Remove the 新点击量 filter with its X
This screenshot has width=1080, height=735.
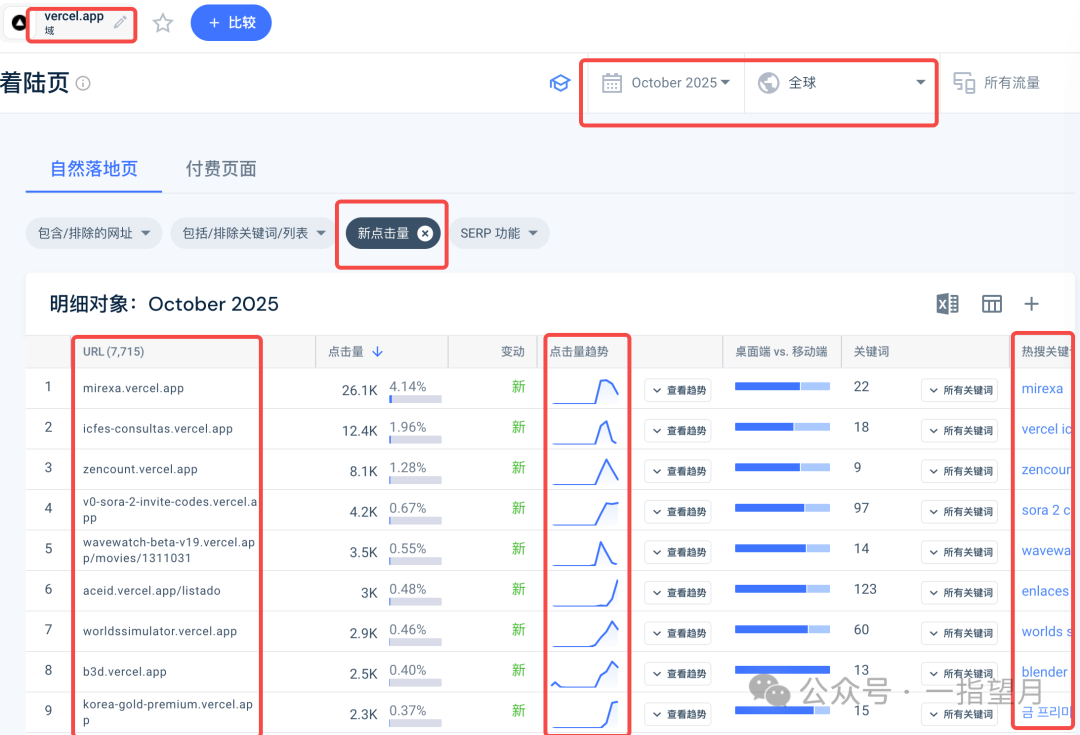[425, 234]
